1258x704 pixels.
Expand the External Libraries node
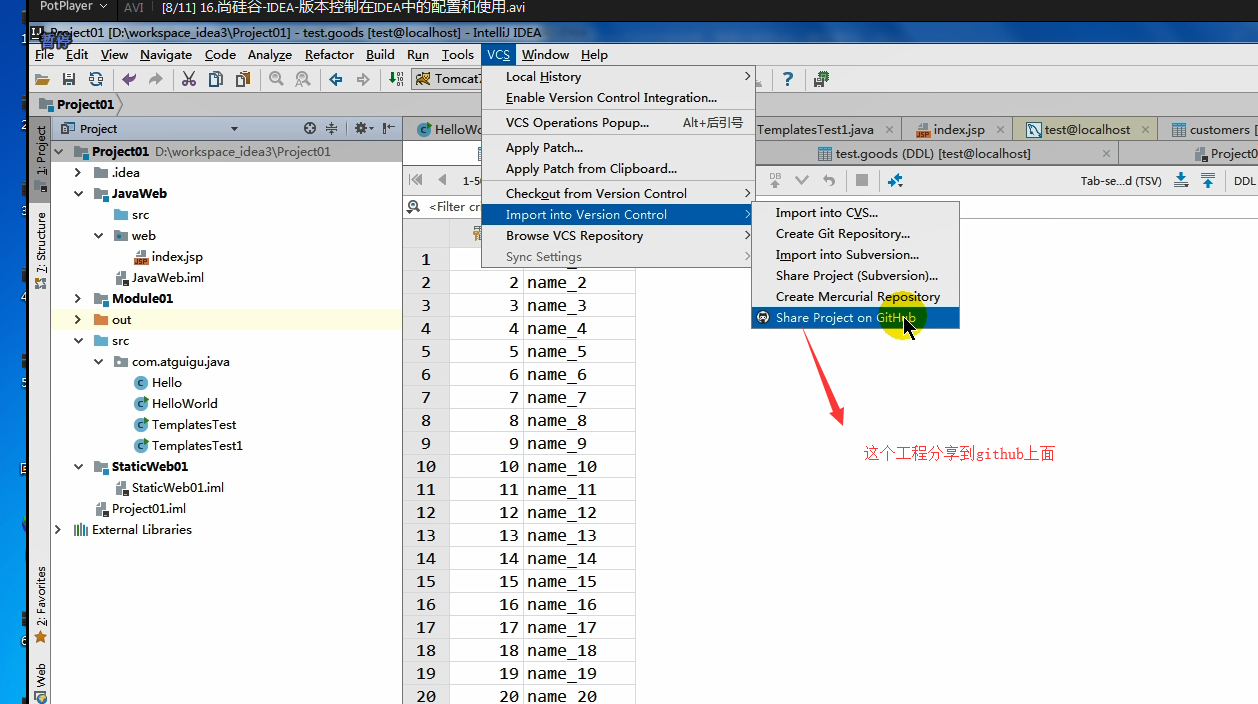tap(58, 529)
